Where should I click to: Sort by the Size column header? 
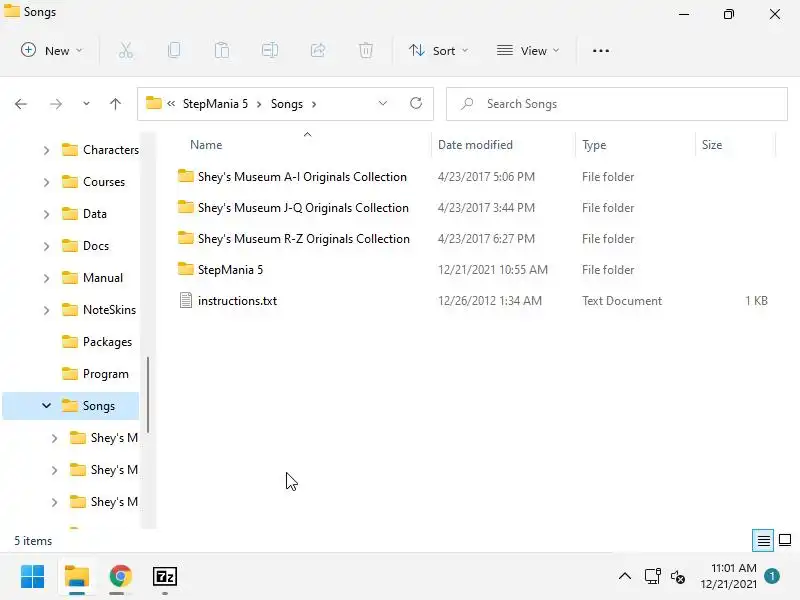coord(712,145)
